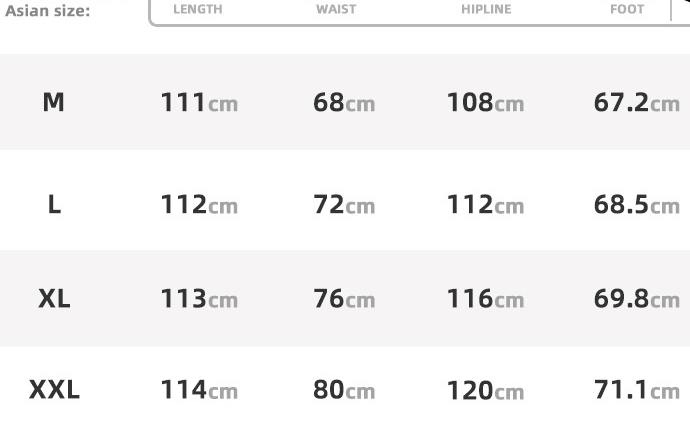
Task: Click the LENGTH column header
Action: click(197, 10)
